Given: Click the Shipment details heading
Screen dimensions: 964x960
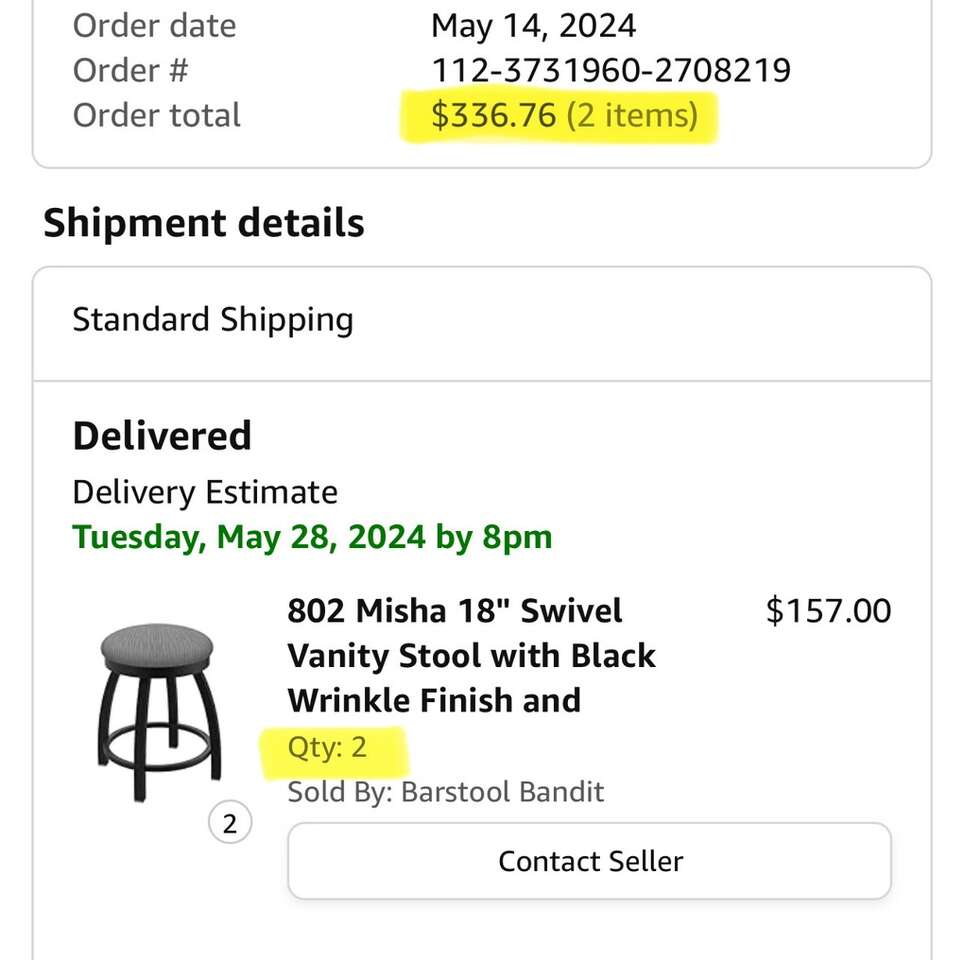Looking at the screenshot, I should 203,223.
